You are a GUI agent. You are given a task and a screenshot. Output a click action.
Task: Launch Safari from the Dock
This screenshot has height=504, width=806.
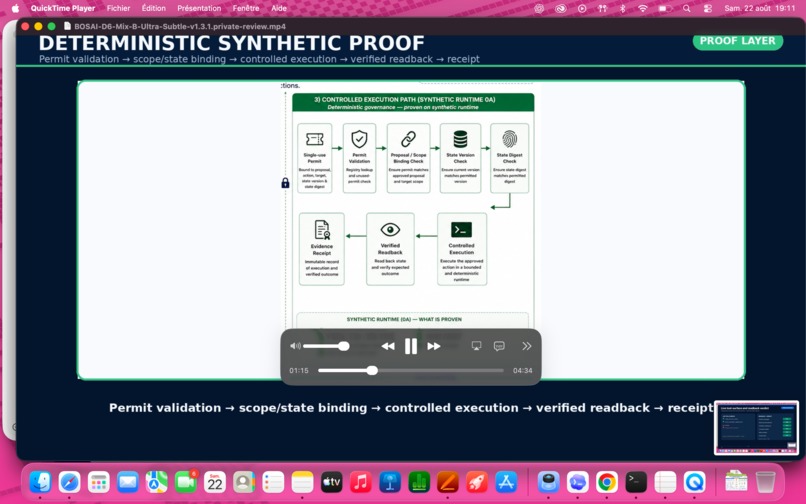[x=69, y=482]
